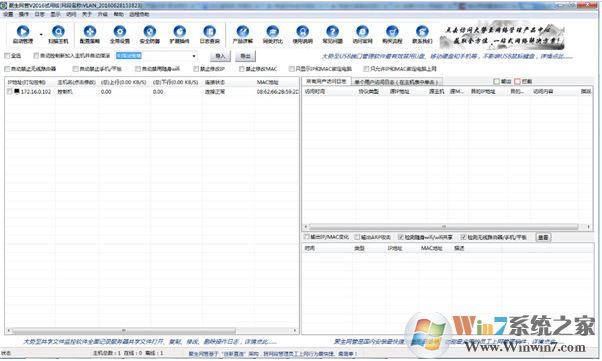
Task: Open the 配置策略 policy configuration icon
Action: pos(90,31)
